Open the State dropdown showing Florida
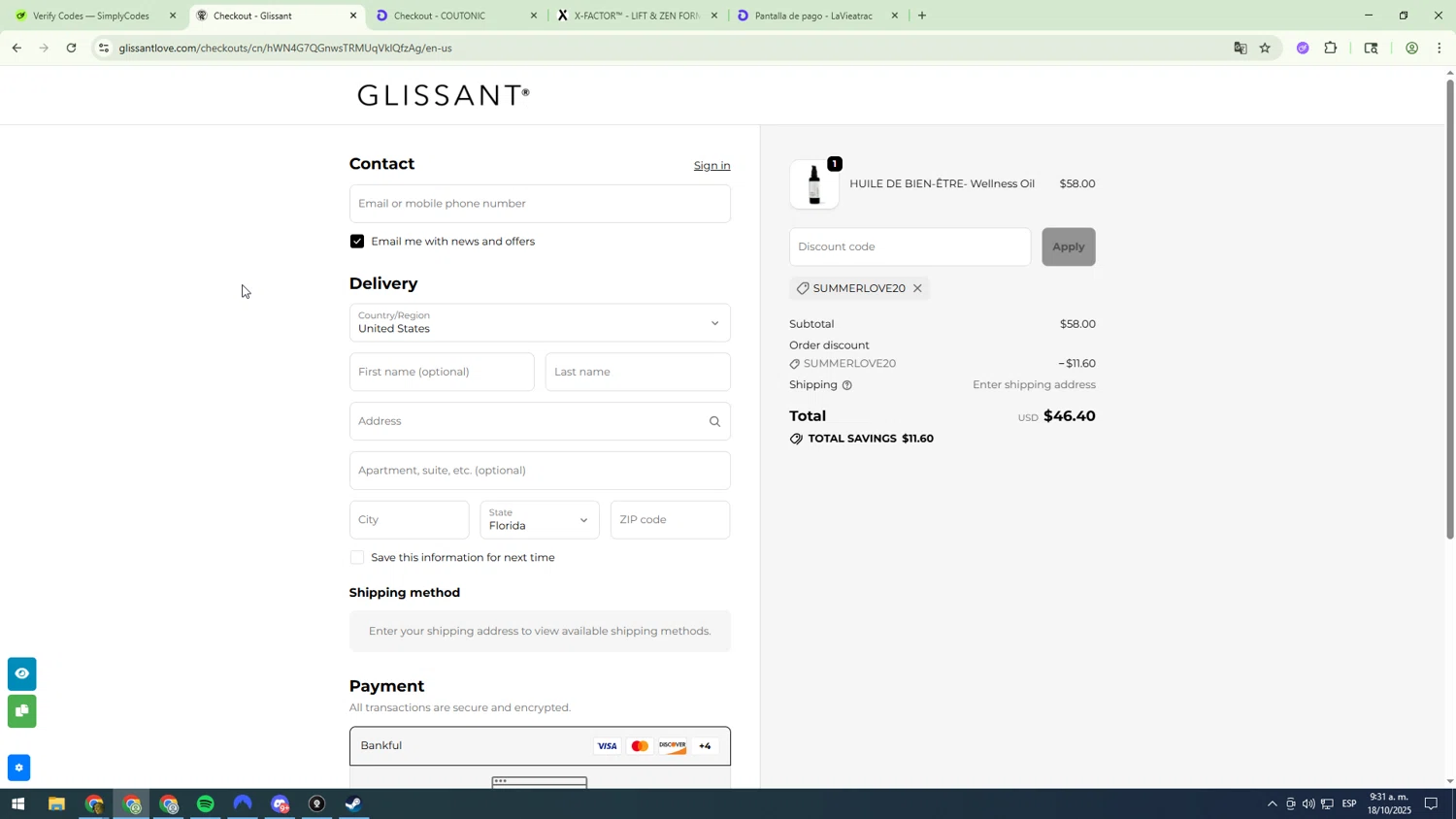 click(x=540, y=520)
